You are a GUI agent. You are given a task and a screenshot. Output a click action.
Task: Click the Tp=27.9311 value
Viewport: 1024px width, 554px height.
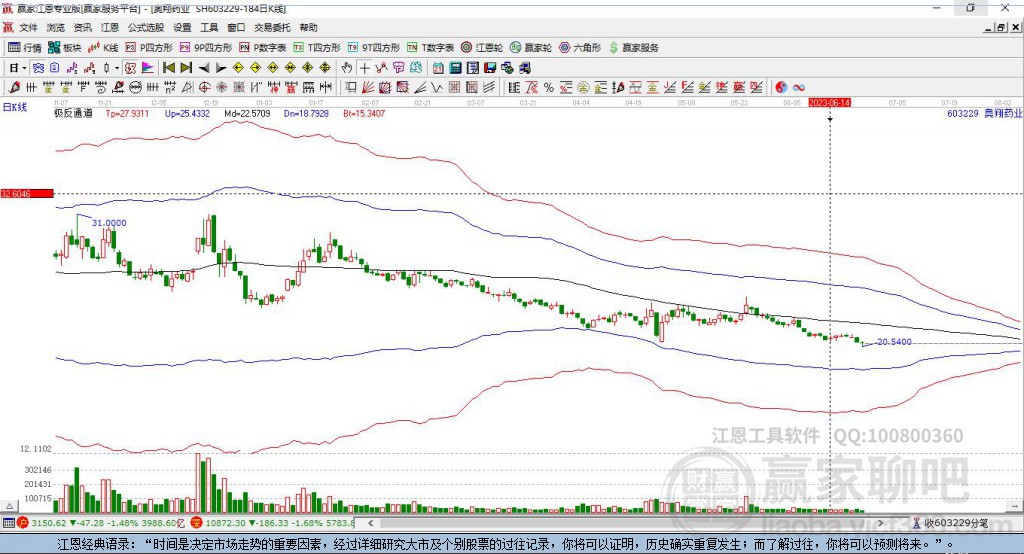pos(127,113)
